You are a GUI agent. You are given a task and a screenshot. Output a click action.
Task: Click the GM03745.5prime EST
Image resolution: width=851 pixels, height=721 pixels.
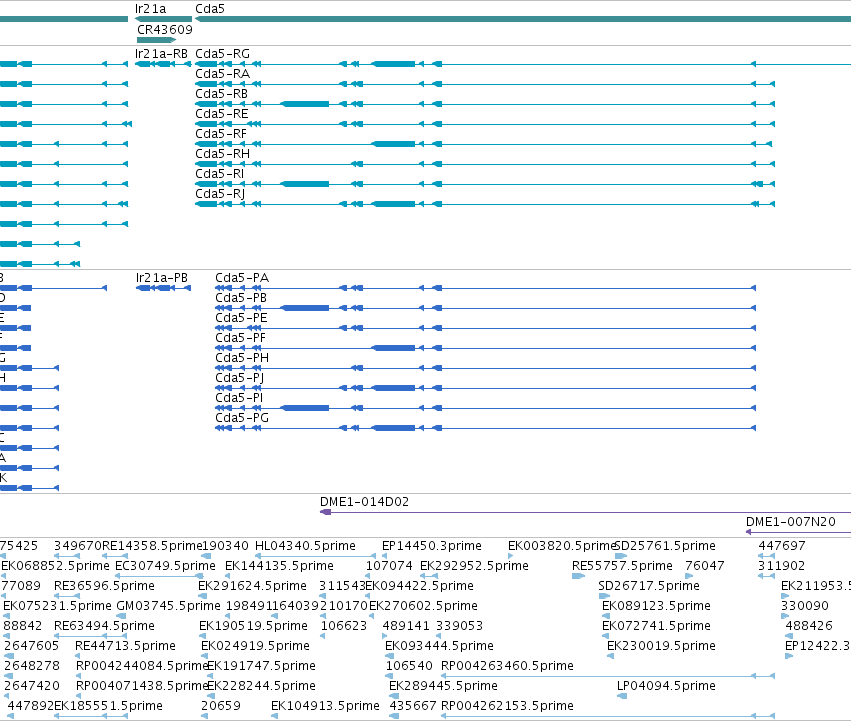pos(122,616)
